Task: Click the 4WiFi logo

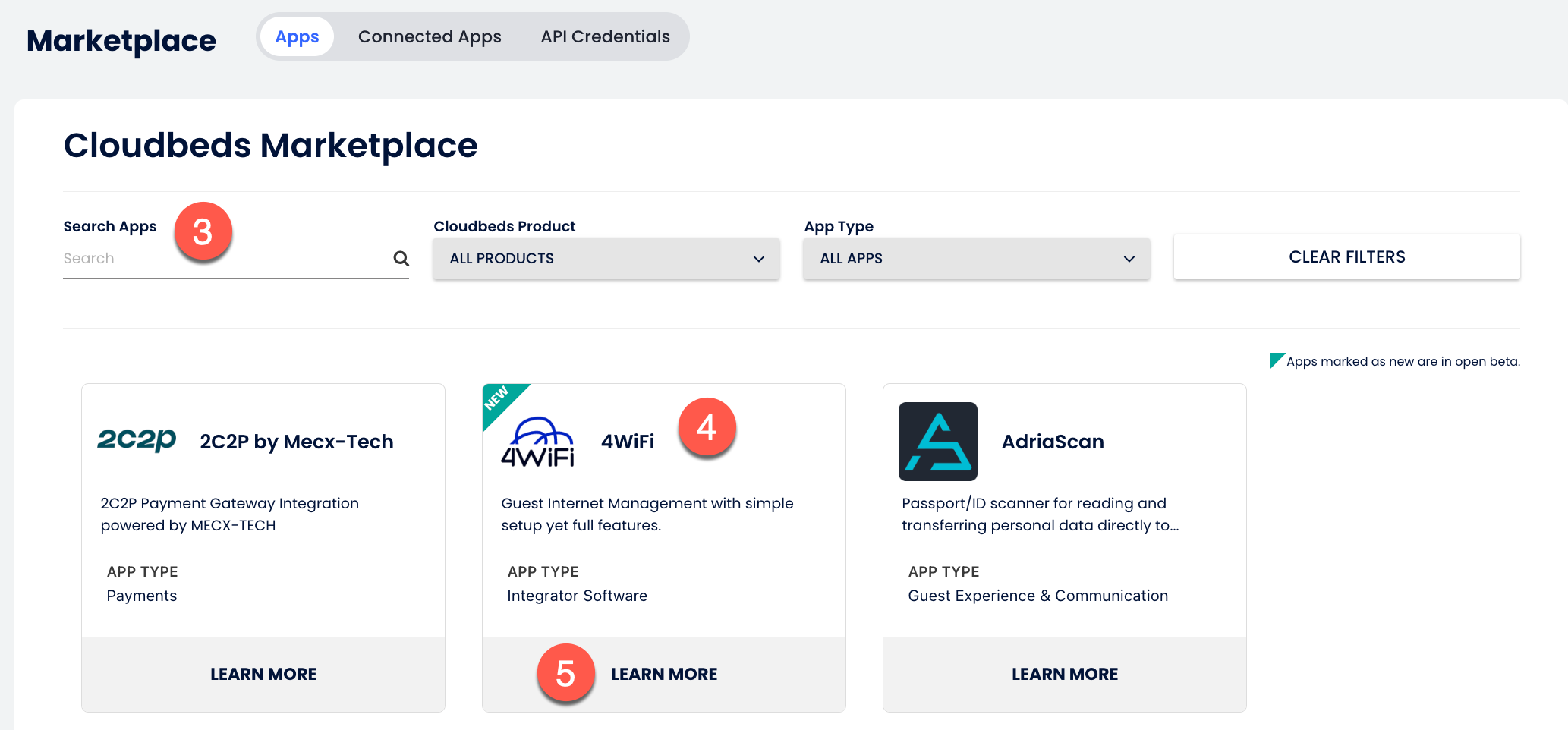Action: pyautogui.click(x=537, y=442)
